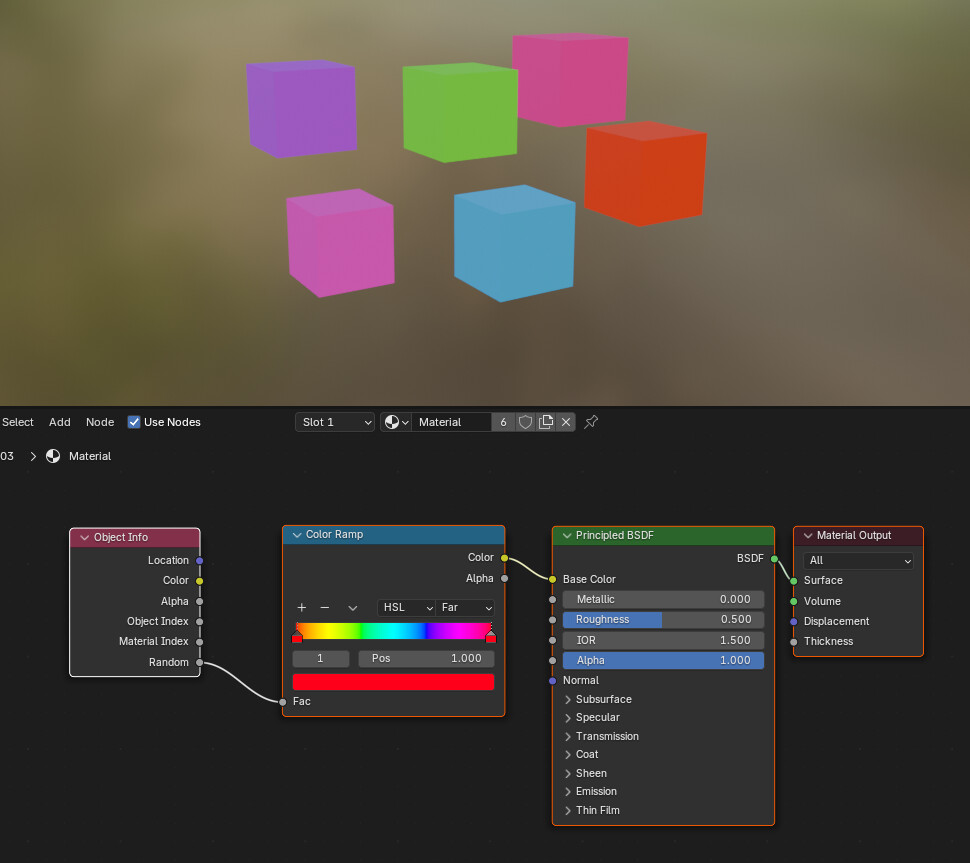Click the Material breadcrumb sphere icon

click(53, 456)
